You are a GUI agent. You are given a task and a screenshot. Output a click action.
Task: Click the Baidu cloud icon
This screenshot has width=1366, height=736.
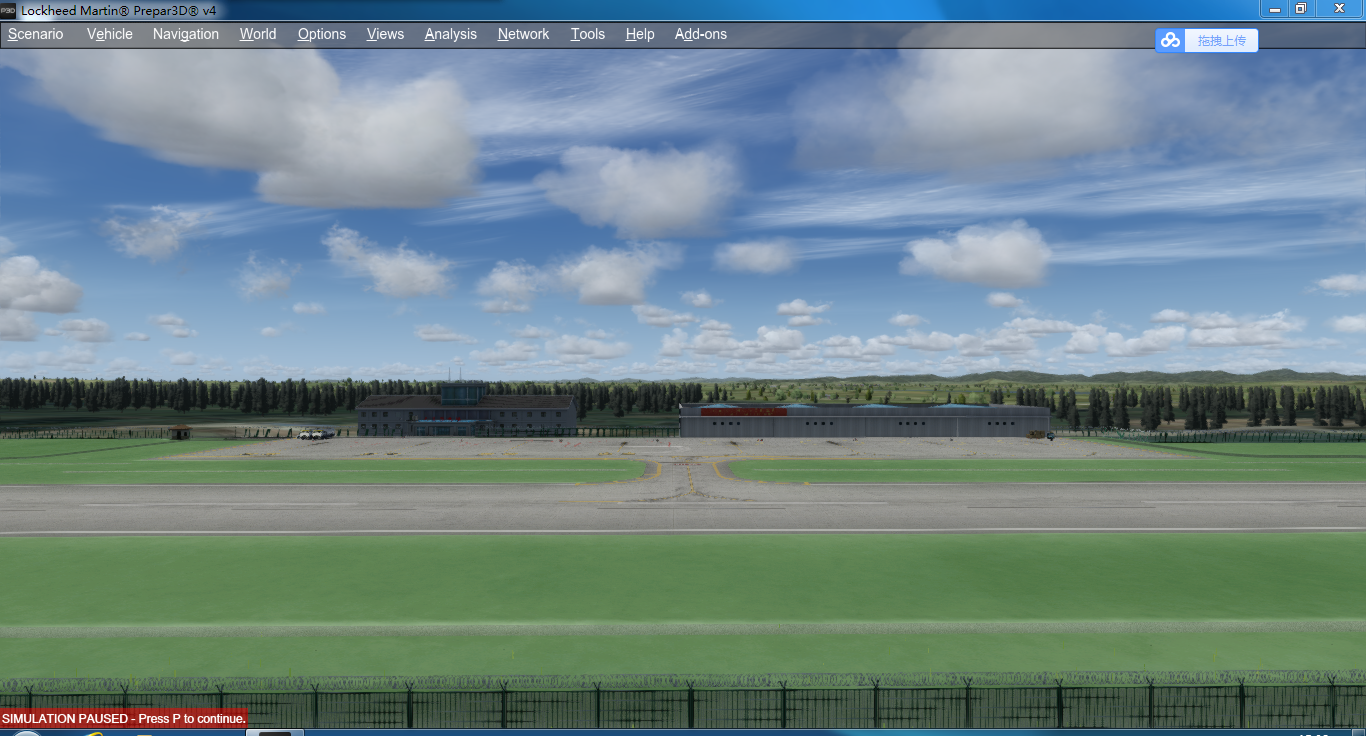pos(1170,40)
